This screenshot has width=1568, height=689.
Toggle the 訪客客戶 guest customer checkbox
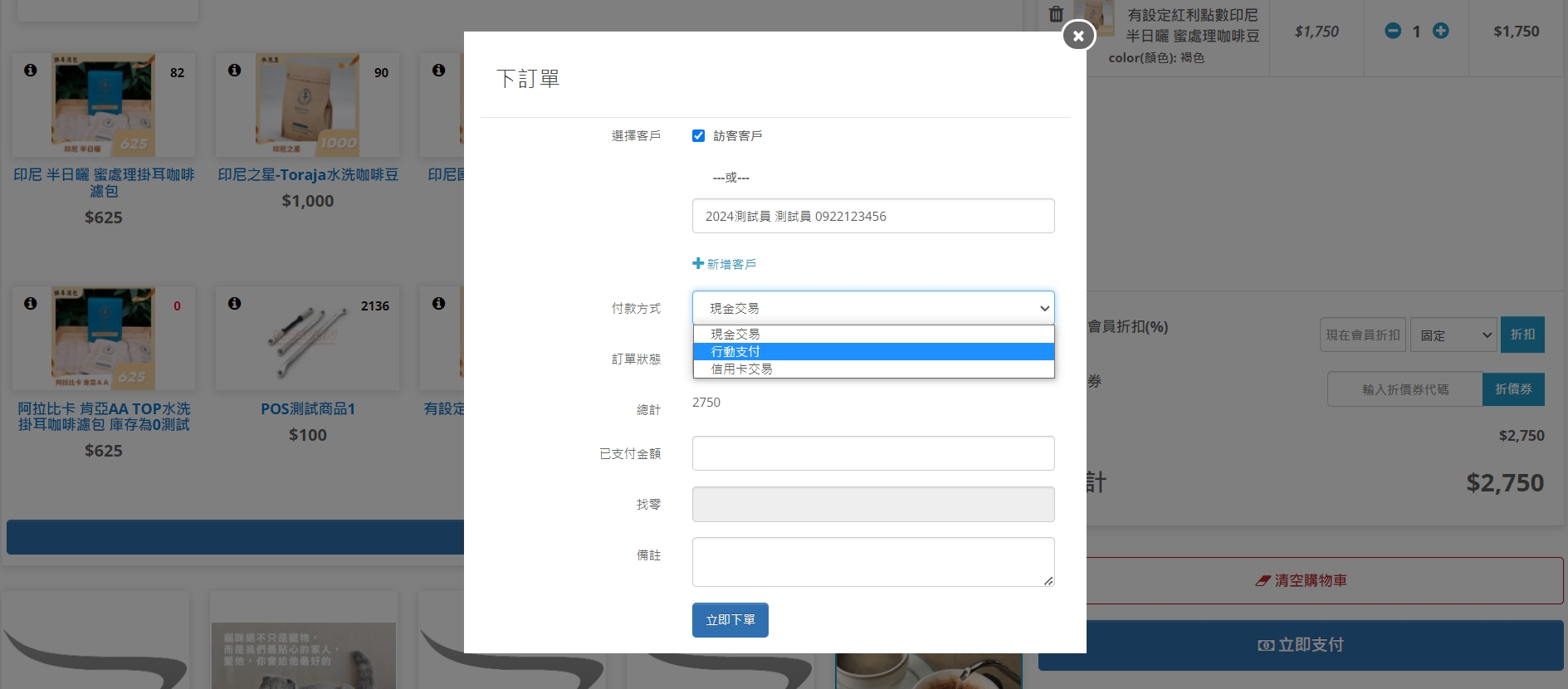pyautogui.click(x=698, y=135)
